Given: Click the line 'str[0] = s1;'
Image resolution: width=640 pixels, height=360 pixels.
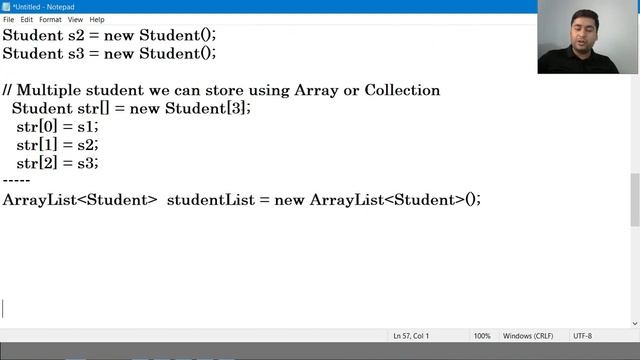Looking at the screenshot, I should coord(58,127).
